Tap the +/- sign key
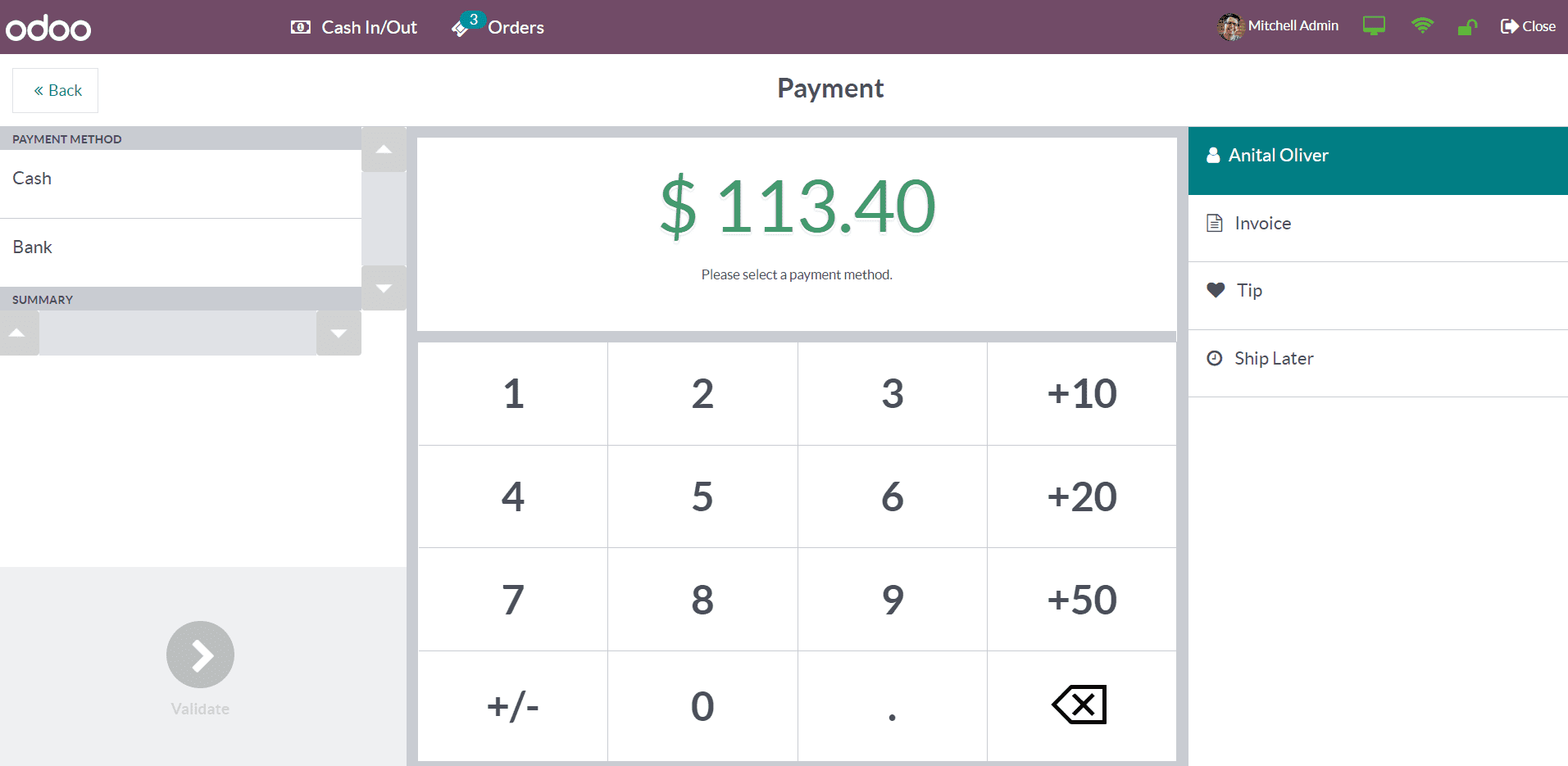The image size is (1568, 766). pyautogui.click(x=513, y=706)
